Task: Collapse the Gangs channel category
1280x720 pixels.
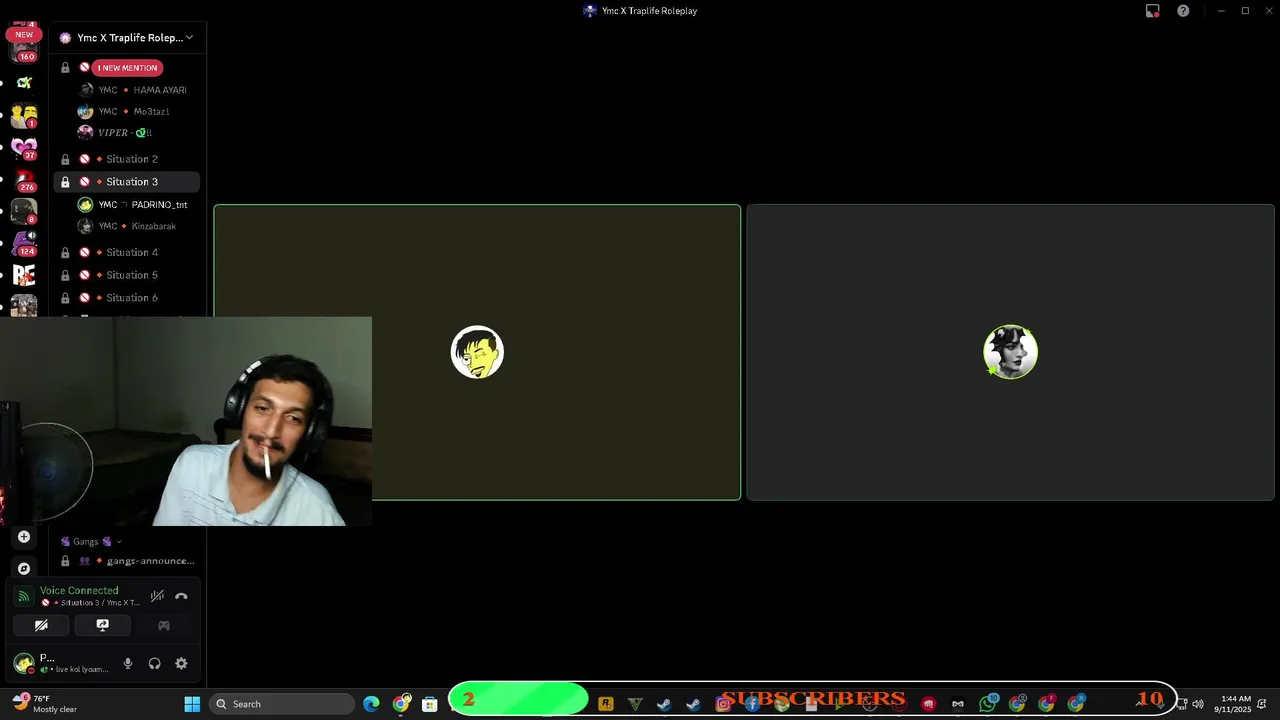Action: (x=91, y=542)
